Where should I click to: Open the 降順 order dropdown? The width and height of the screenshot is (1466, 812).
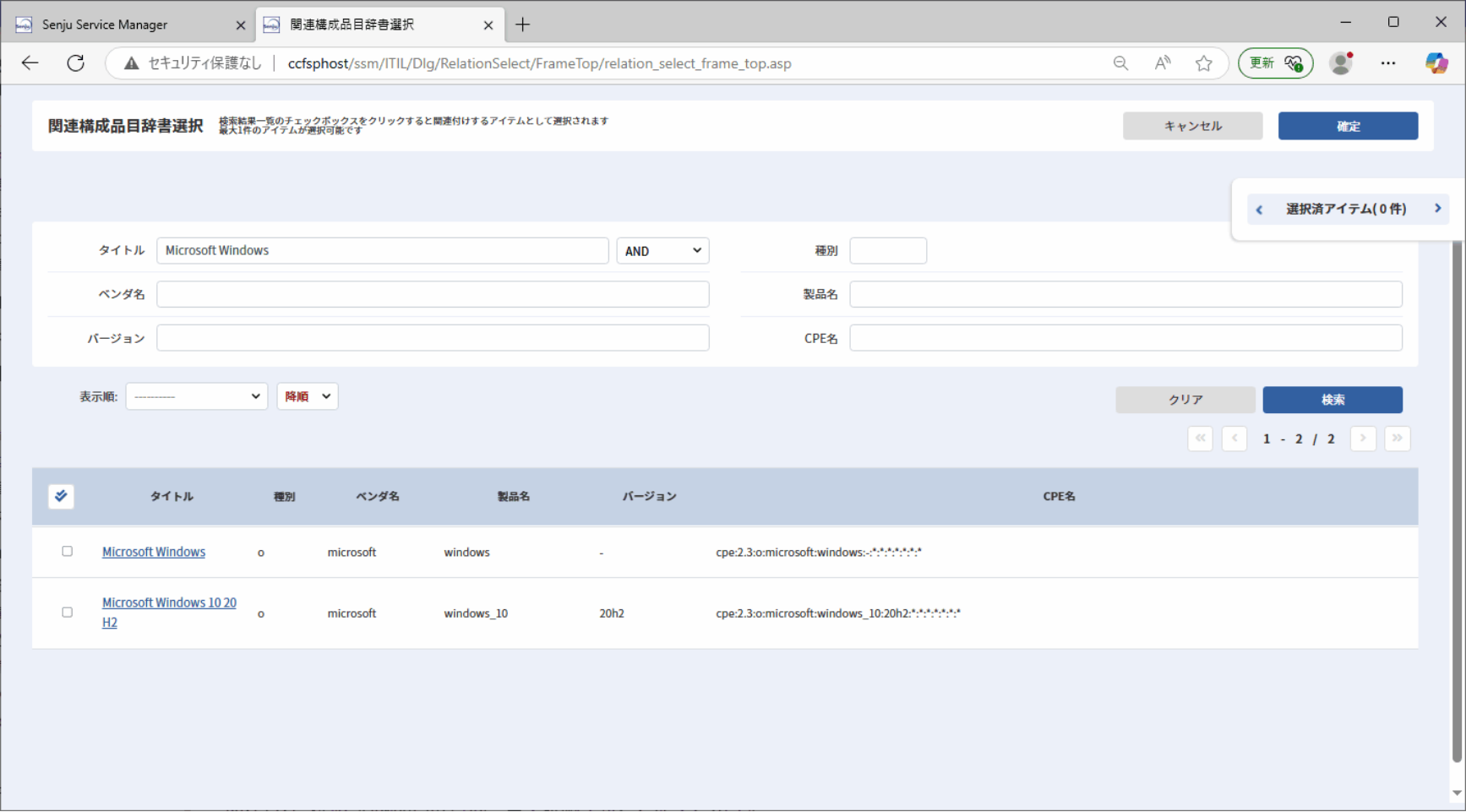[x=308, y=396]
